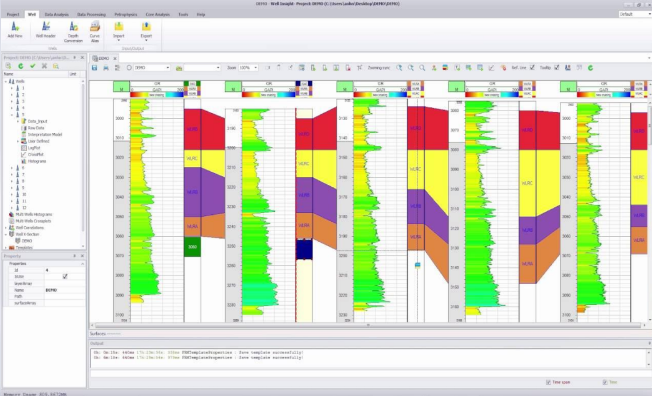Click the folder icon beside empty combo box
The image size is (652, 396).
click(179, 67)
